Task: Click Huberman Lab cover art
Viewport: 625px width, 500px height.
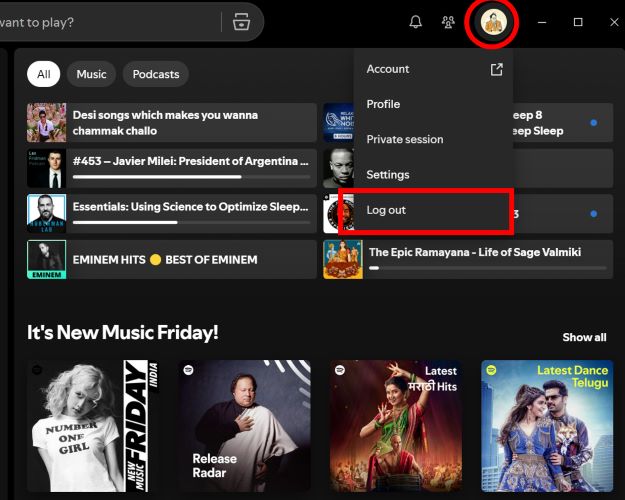Action: tap(47, 214)
